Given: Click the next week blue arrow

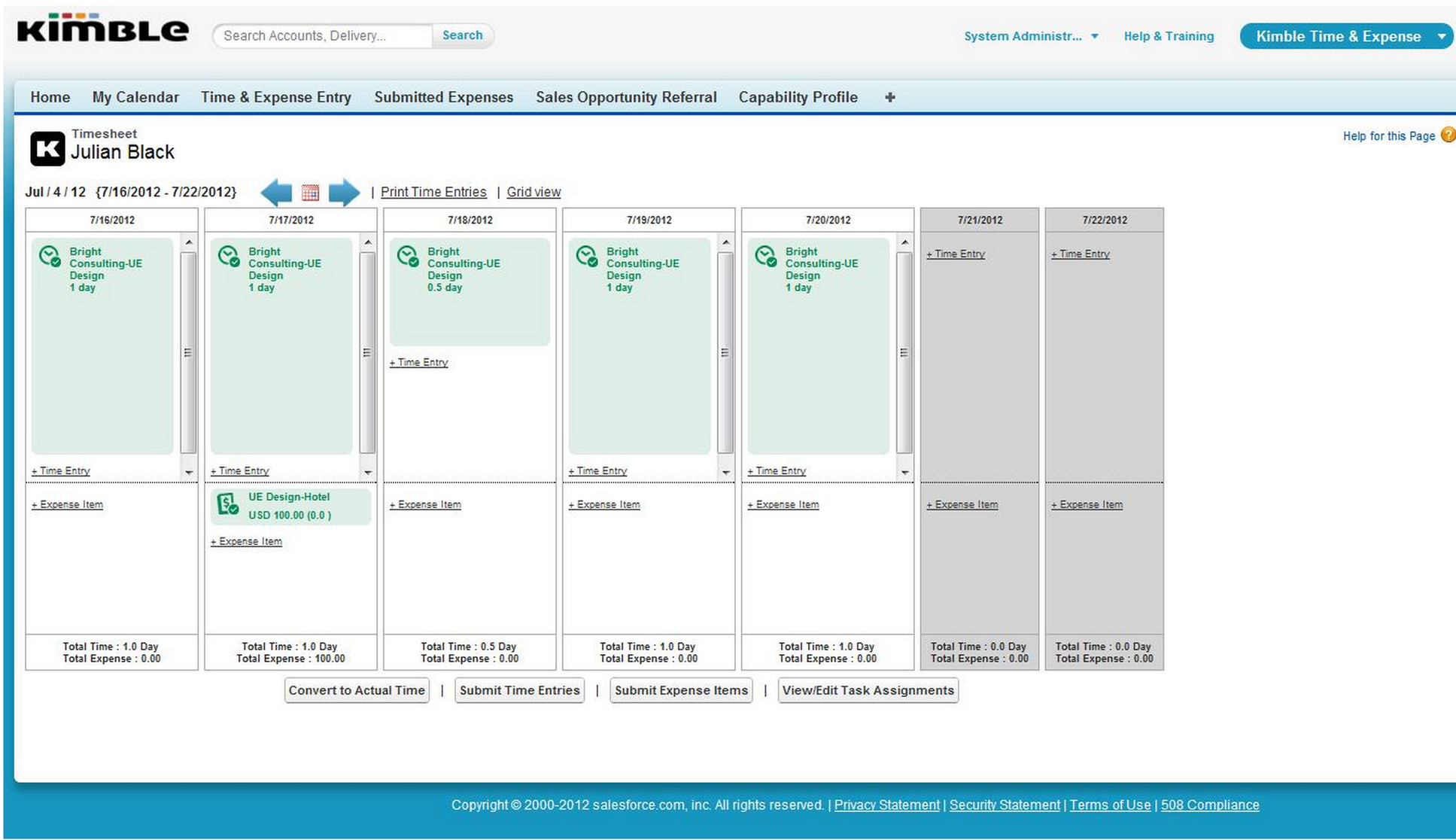Looking at the screenshot, I should click(344, 193).
